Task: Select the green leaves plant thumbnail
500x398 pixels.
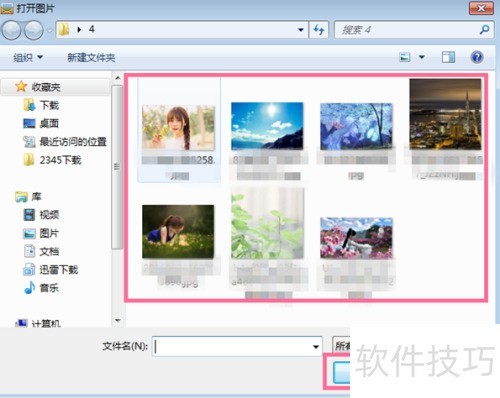Action: [x=267, y=223]
